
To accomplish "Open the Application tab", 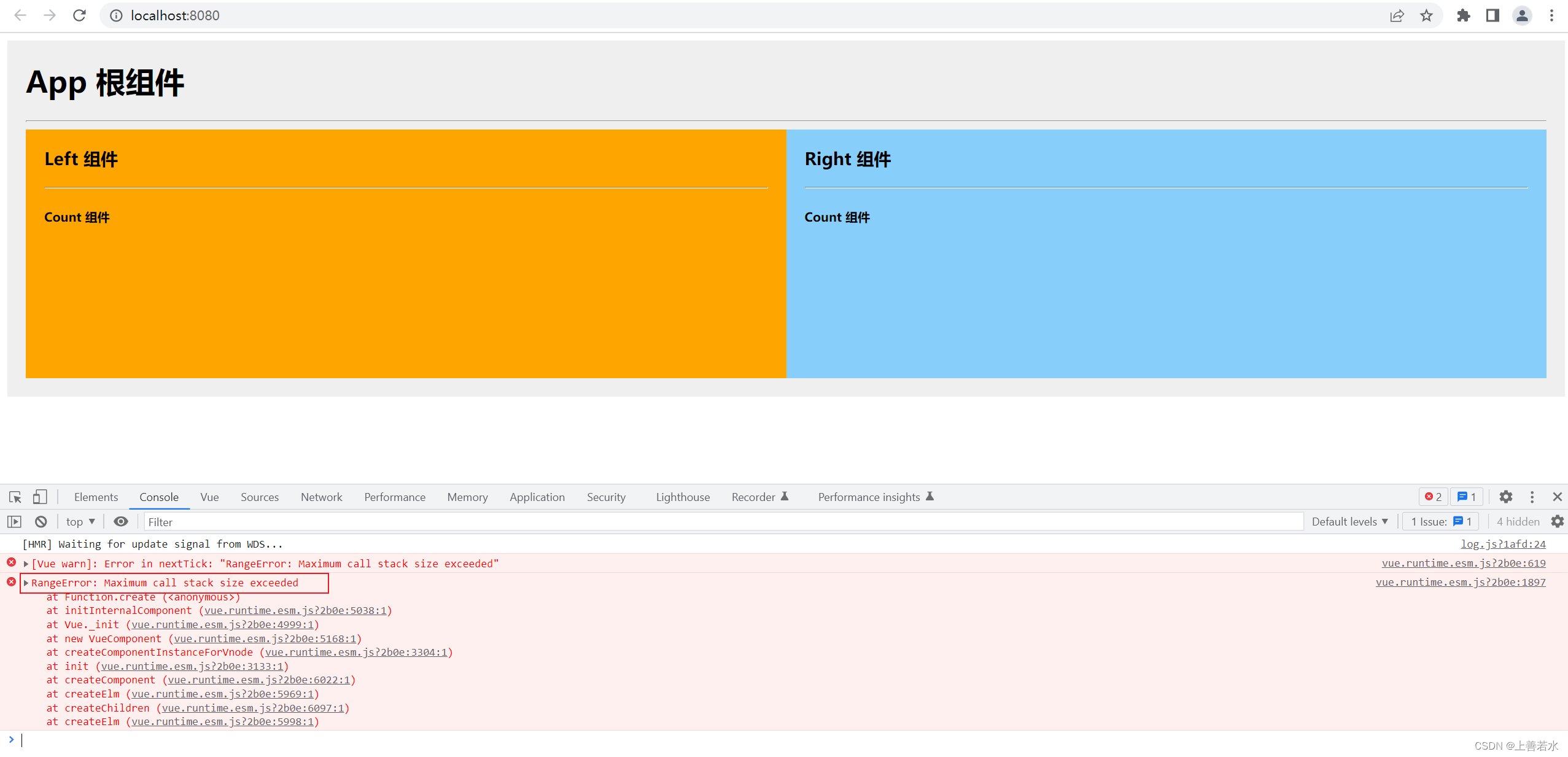I will pyautogui.click(x=537, y=497).
